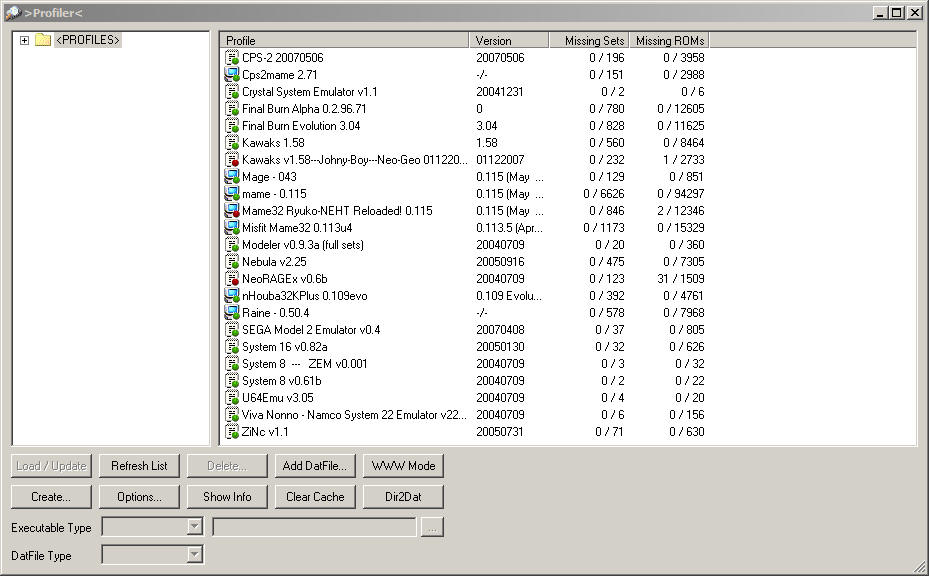Select the Nebula v2.25 profile name
This screenshot has width=929, height=576.
coord(274,262)
